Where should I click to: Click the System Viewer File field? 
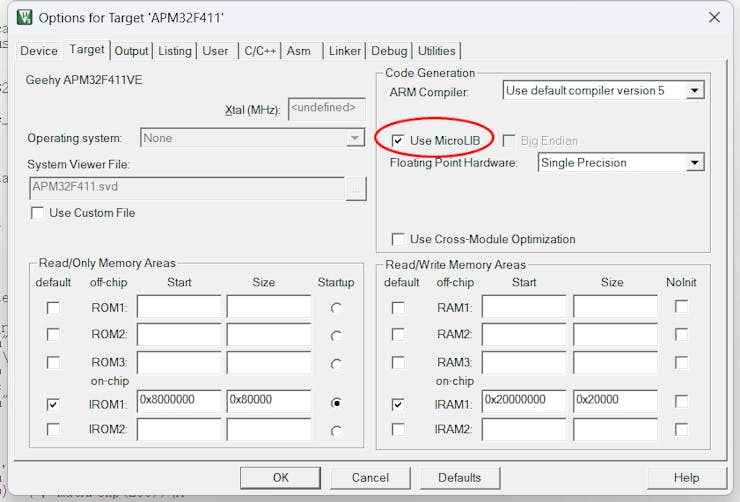click(x=187, y=188)
